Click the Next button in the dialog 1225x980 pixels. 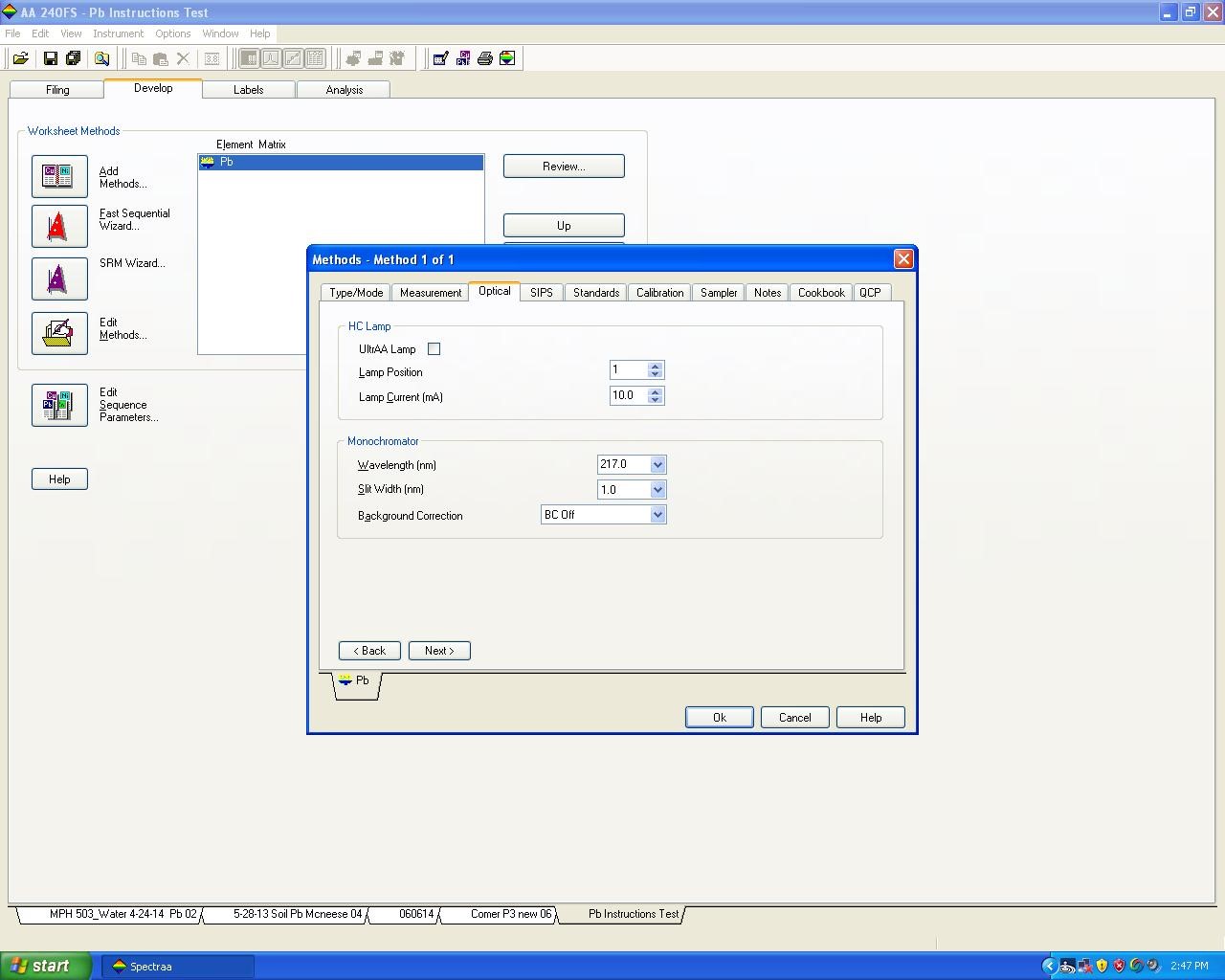point(439,651)
